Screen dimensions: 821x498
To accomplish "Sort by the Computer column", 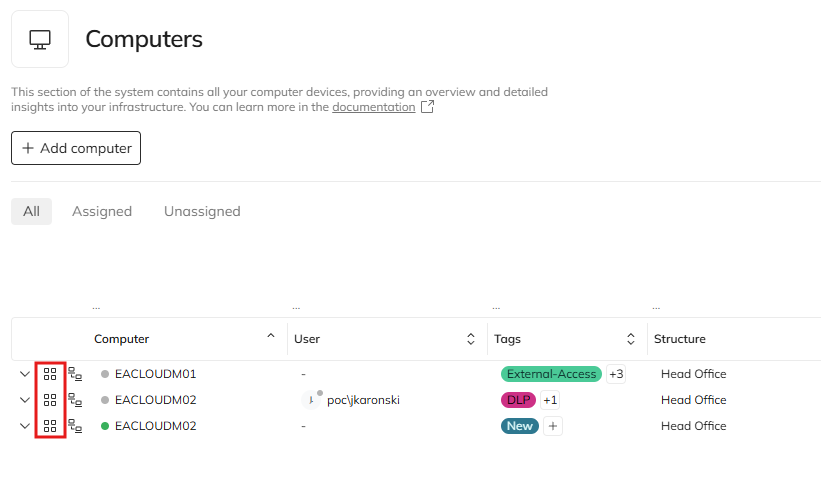I will (270, 338).
